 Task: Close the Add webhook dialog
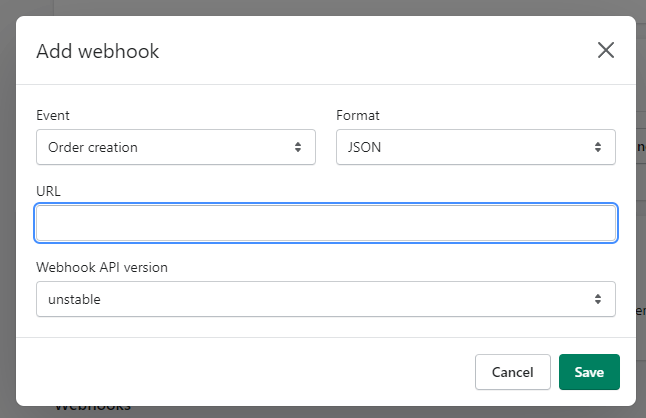[605, 51]
